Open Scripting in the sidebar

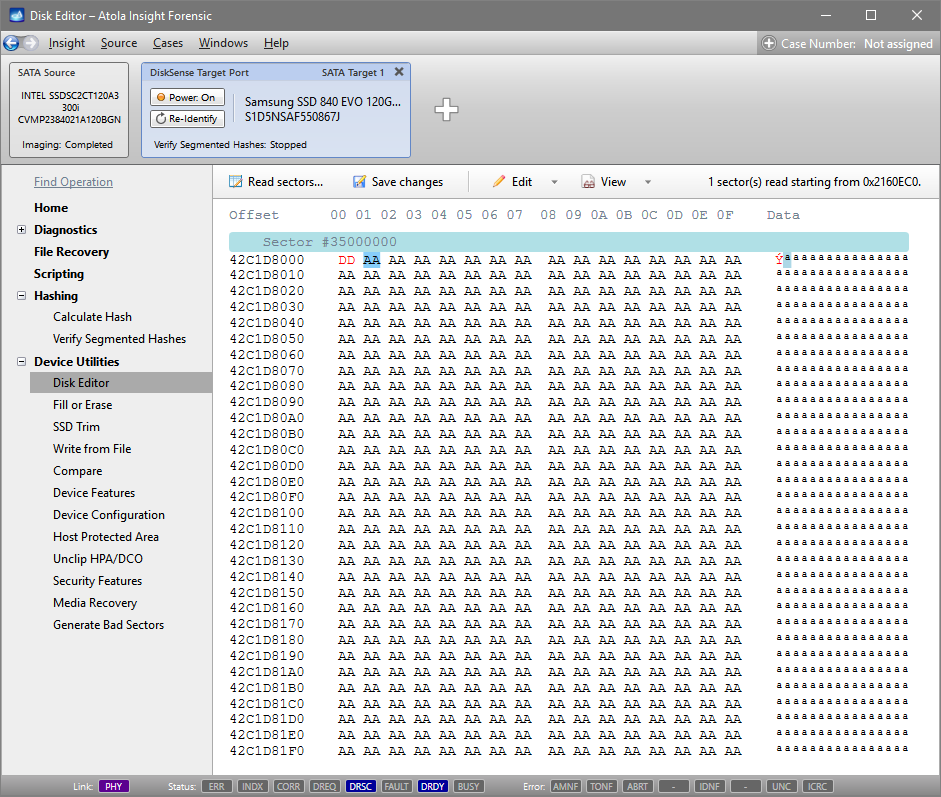(x=59, y=274)
